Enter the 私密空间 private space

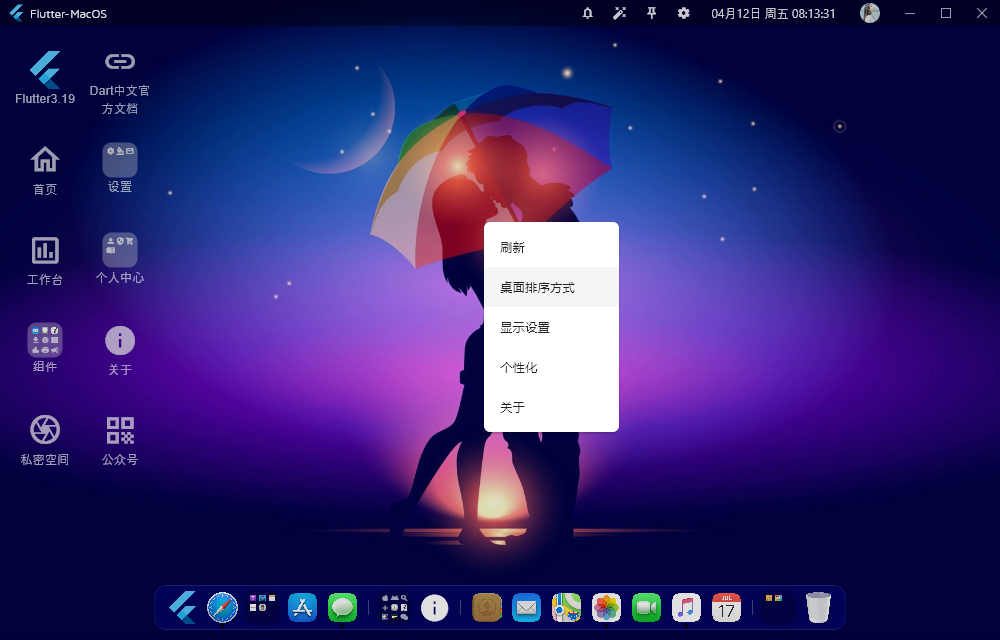(43, 432)
